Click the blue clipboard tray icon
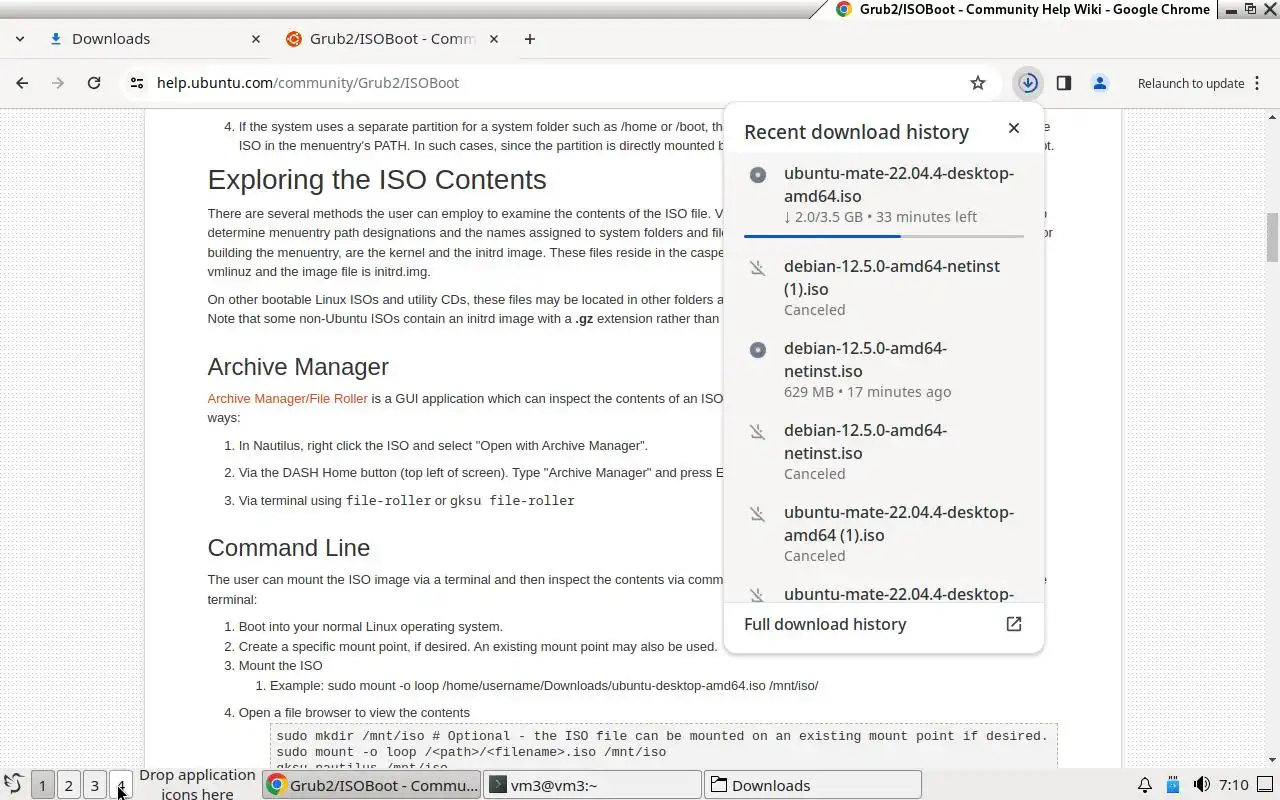 click(x=1173, y=785)
